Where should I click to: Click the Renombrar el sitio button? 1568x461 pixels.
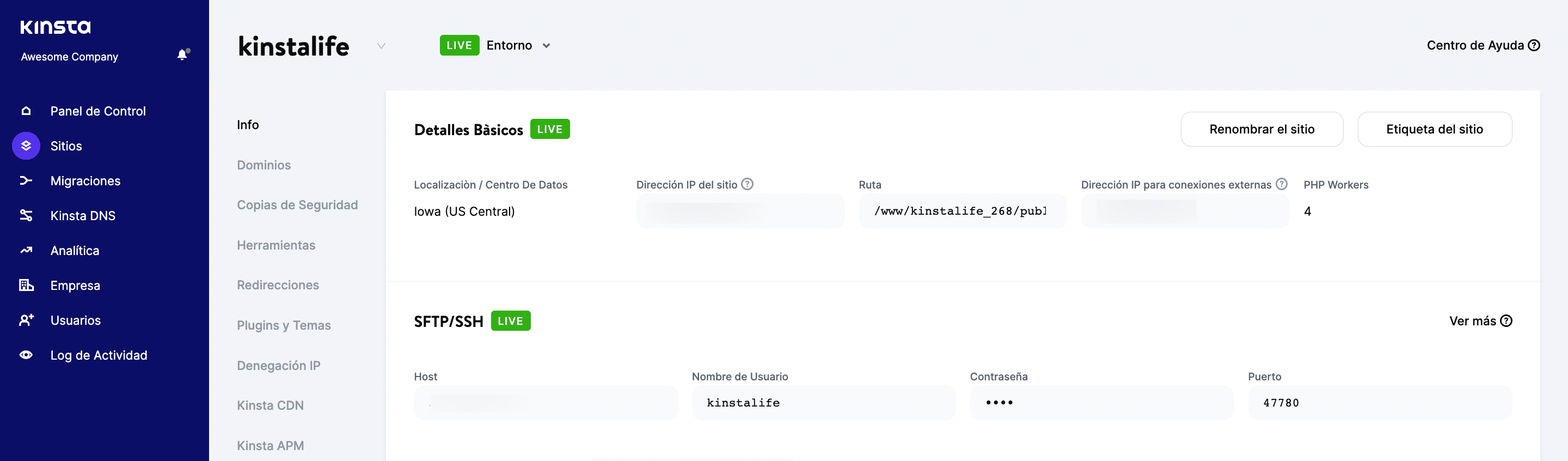[1261, 129]
